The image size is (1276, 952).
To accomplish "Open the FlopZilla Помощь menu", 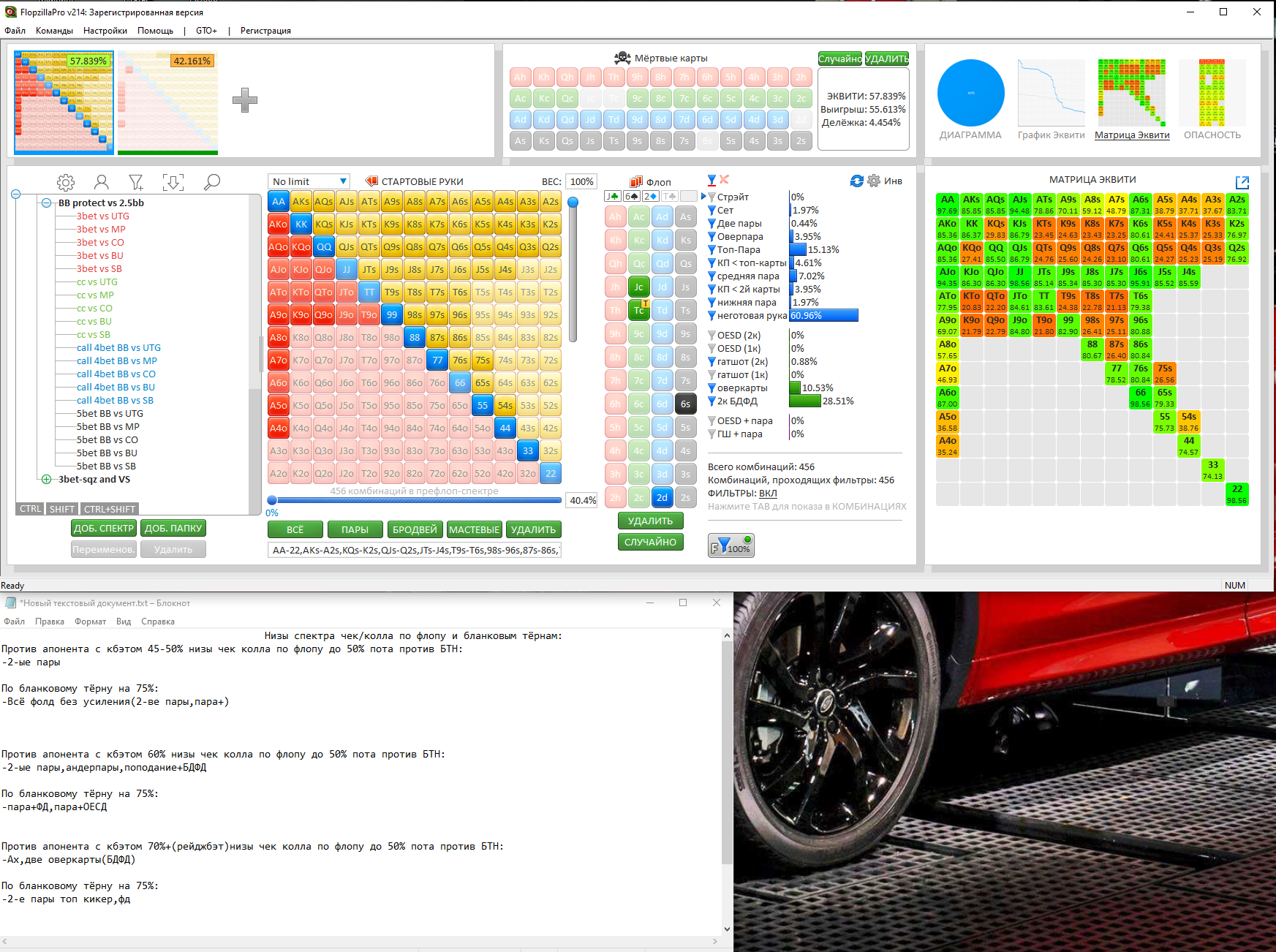I will (156, 31).
